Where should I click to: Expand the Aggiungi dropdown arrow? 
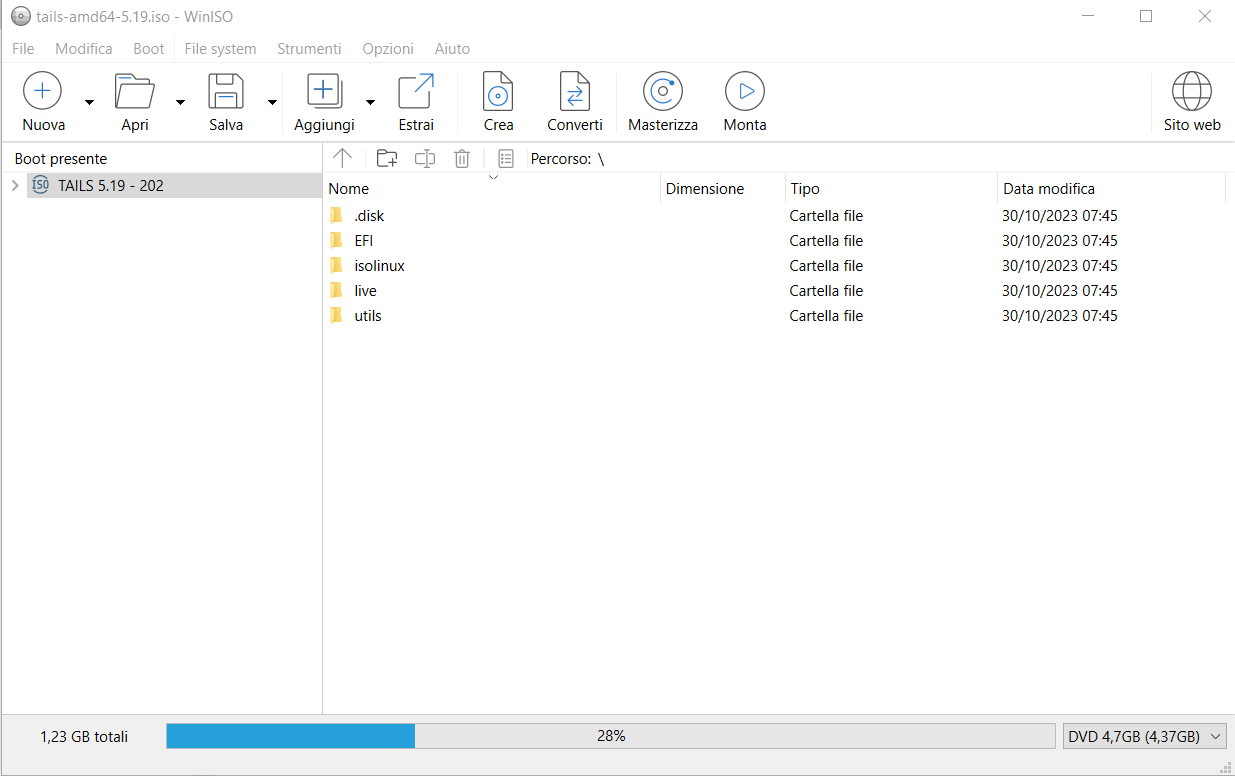click(370, 102)
